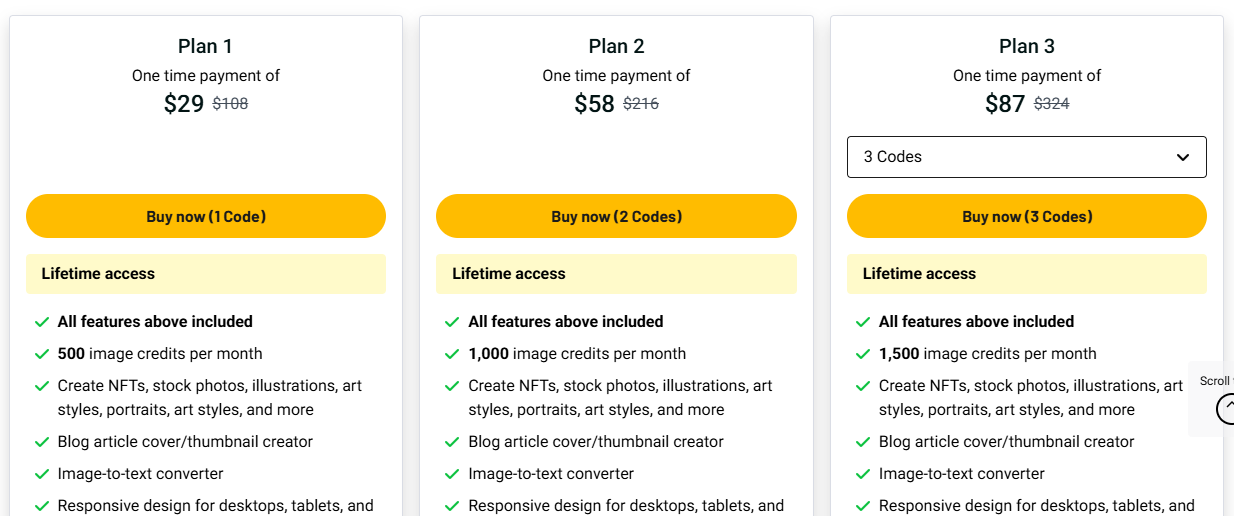Click Plan 1 Create NFTs checkmark icon

42,386
